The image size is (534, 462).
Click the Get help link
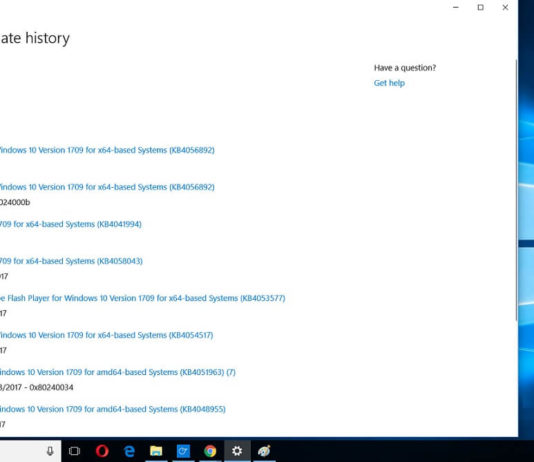point(389,83)
